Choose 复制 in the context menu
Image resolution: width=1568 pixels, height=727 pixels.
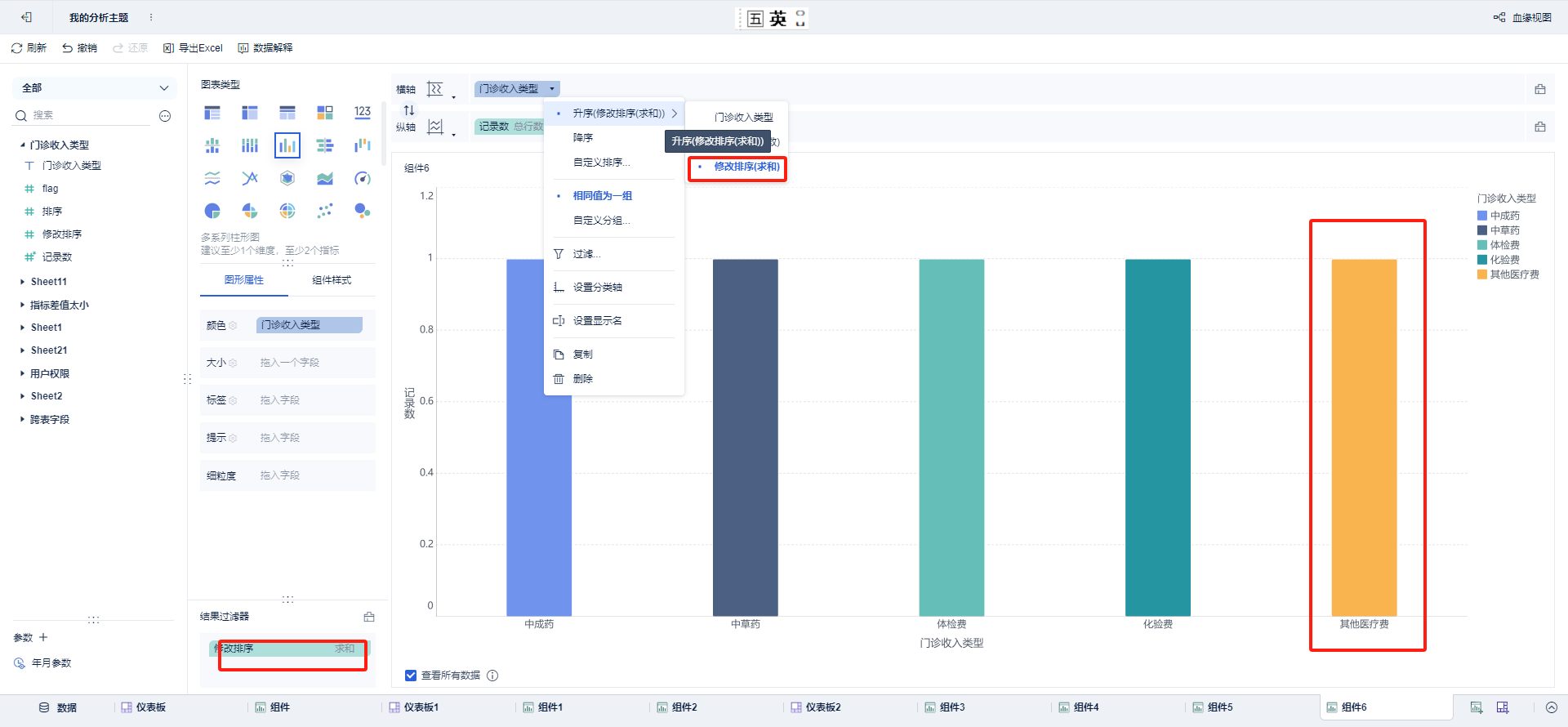point(614,355)
